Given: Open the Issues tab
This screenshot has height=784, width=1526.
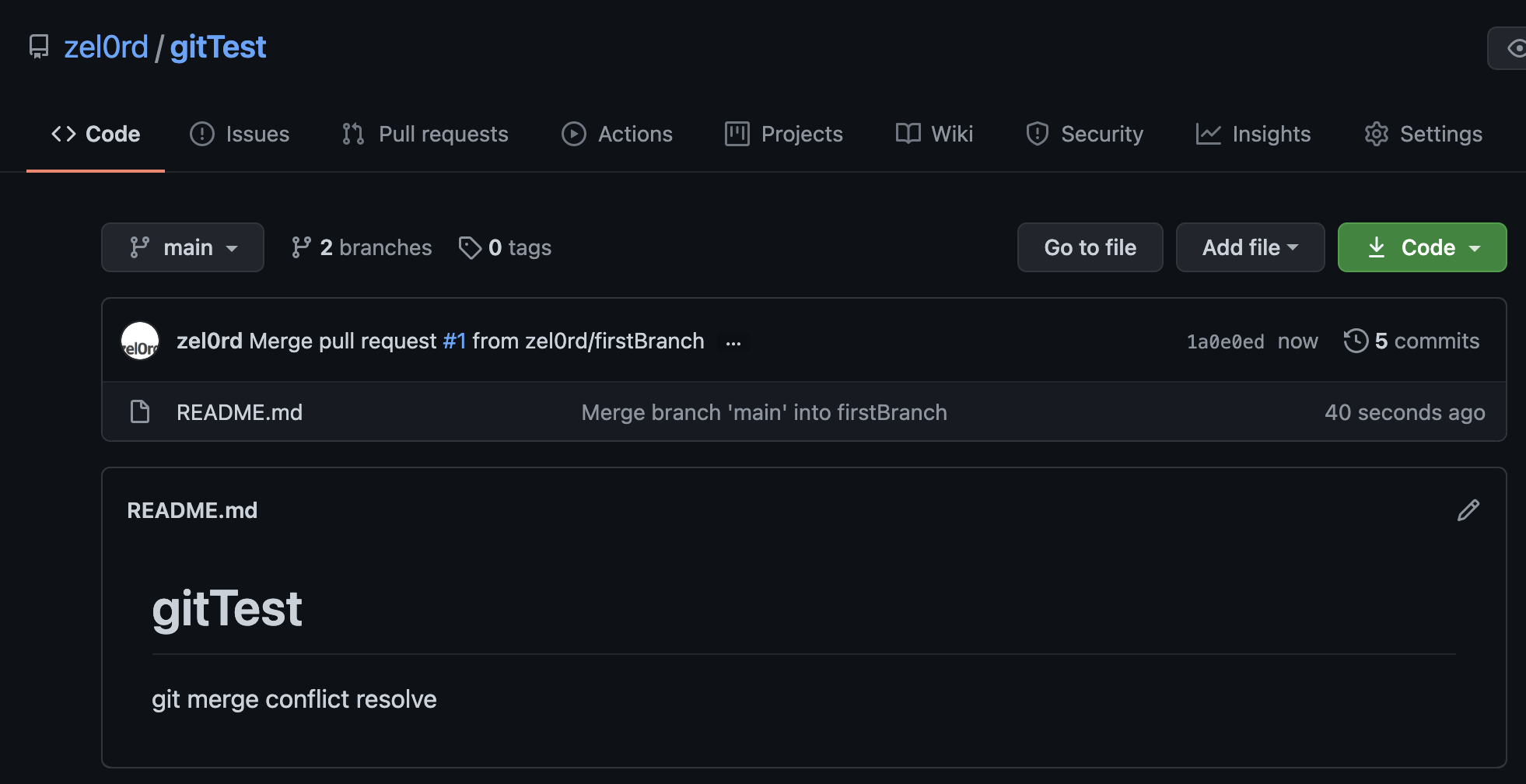Looking at the screenshot, I should (240, 134).
